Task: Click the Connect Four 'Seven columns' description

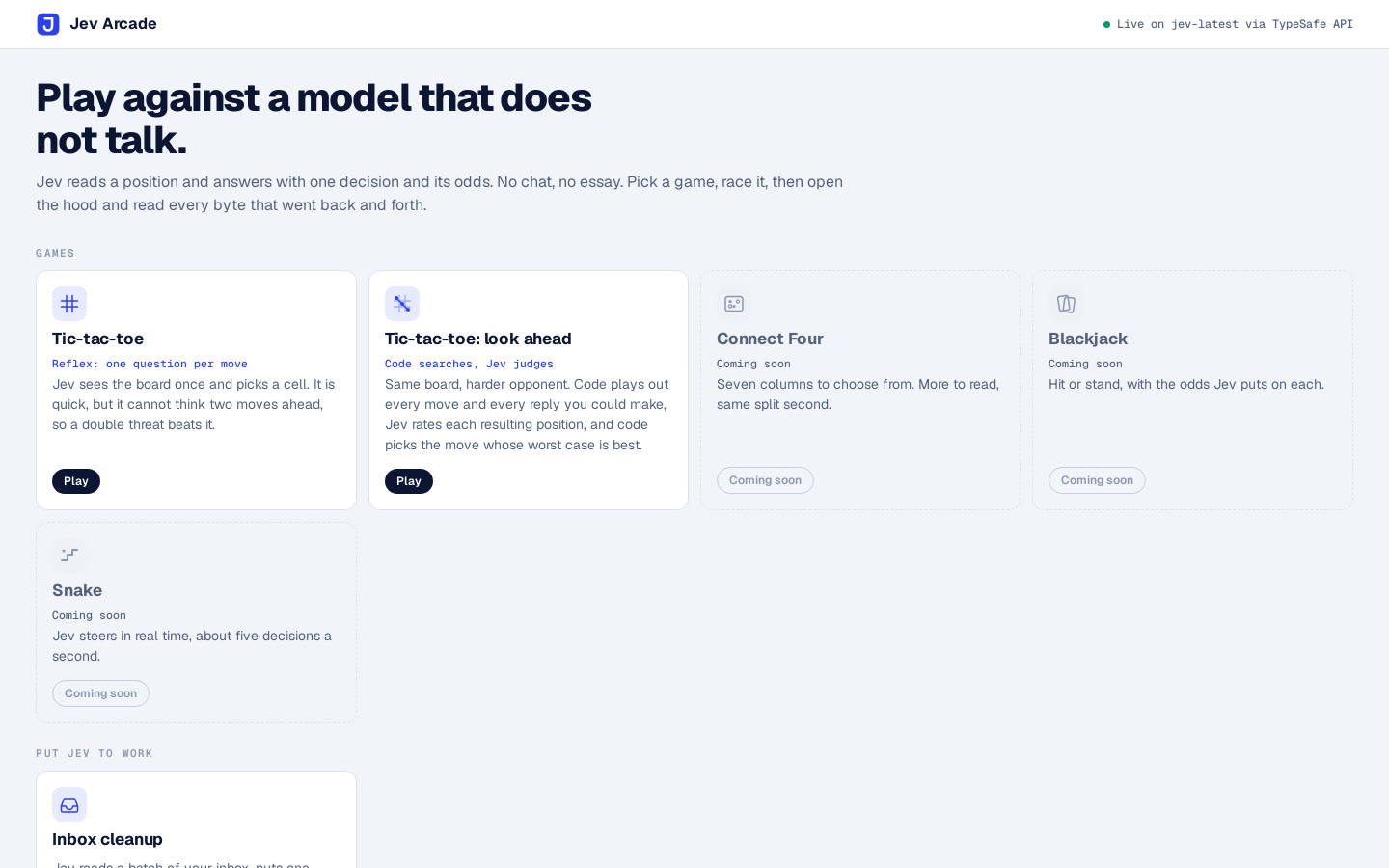Action: [858, 394]
